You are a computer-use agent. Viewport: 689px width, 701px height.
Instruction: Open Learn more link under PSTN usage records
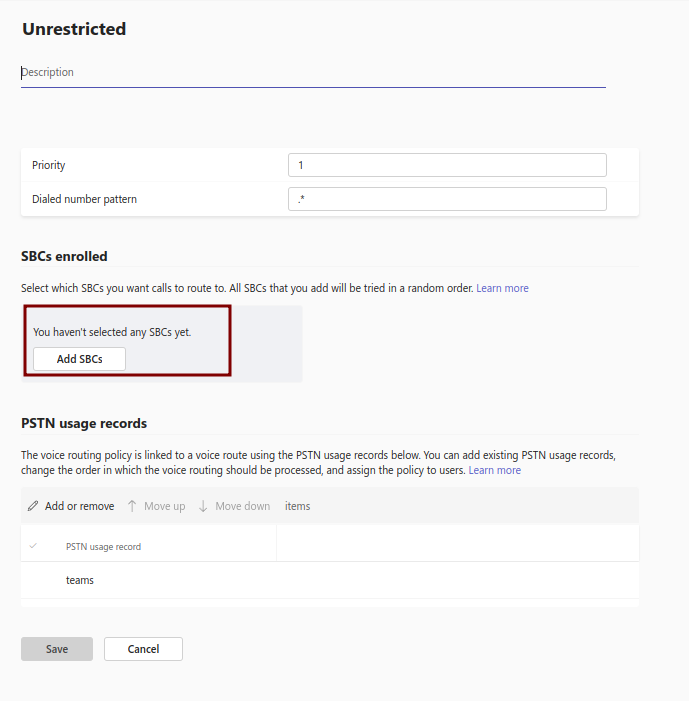494,470
